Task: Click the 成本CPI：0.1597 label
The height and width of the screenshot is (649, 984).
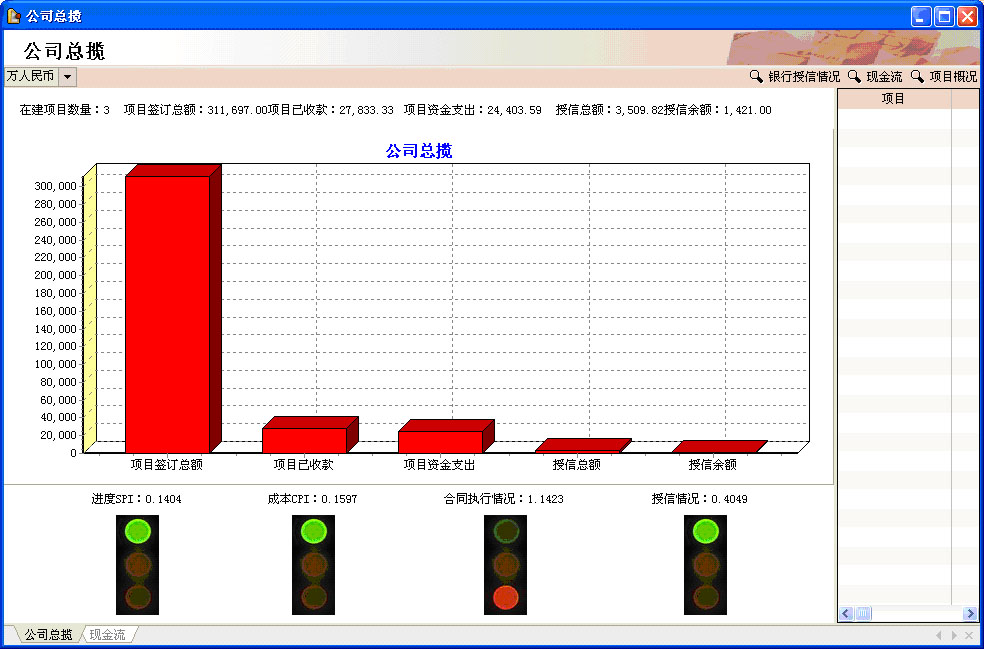Action: tap(313, 499)
